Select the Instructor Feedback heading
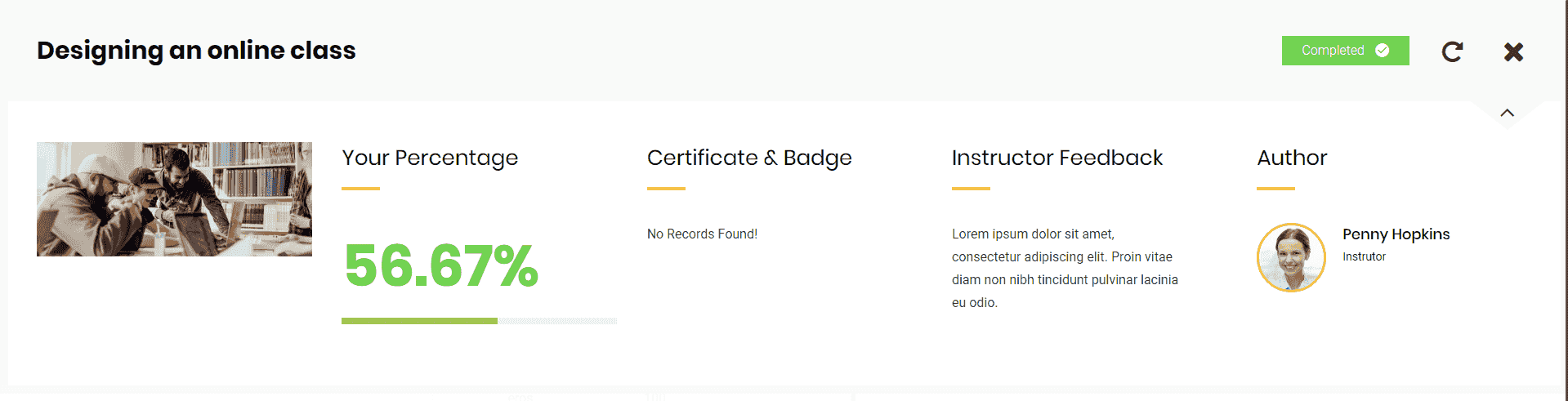Screen dimensions: 1568x401 point(1057,158)
